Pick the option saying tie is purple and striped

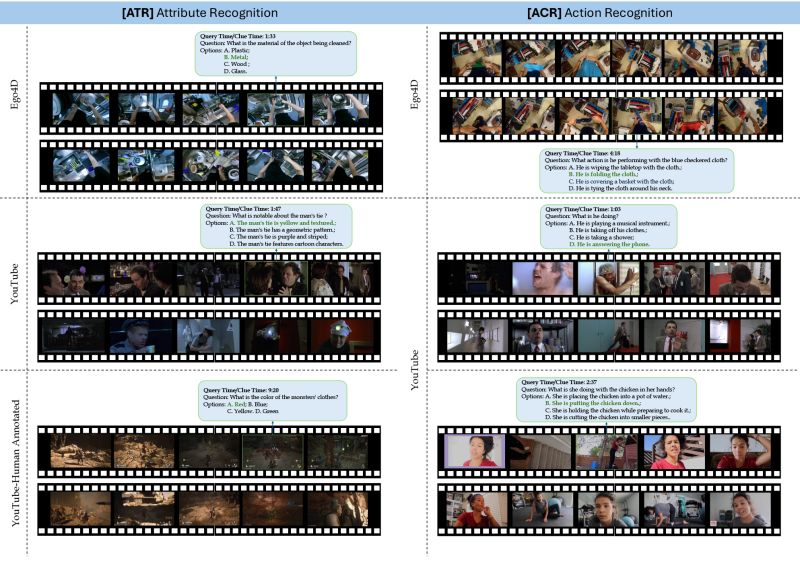279,237
